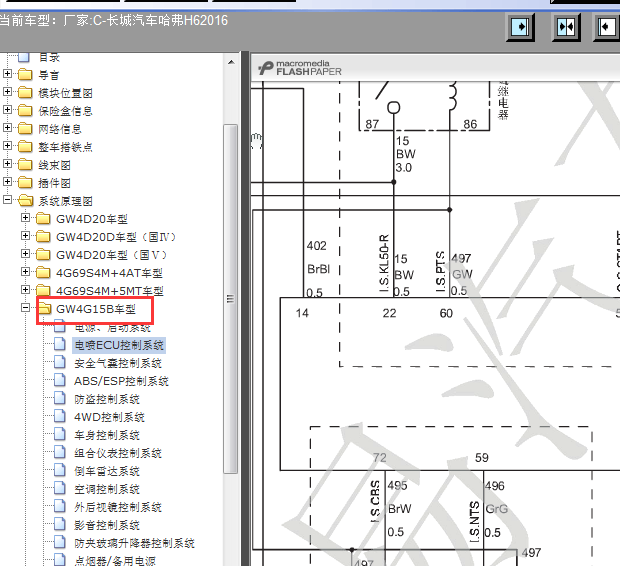Collapse the GW4G15B车型 node

click(25, 307)
